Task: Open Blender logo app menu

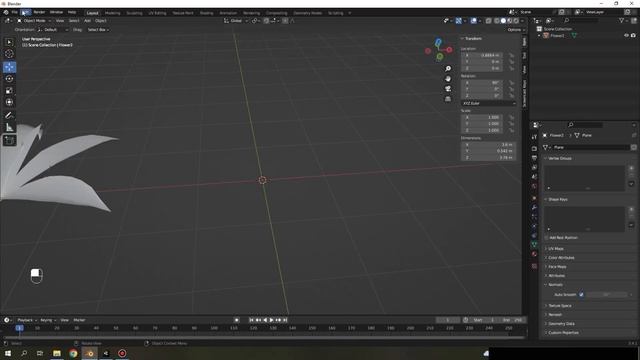Action: pyautogui.click(x=6, y=12)
